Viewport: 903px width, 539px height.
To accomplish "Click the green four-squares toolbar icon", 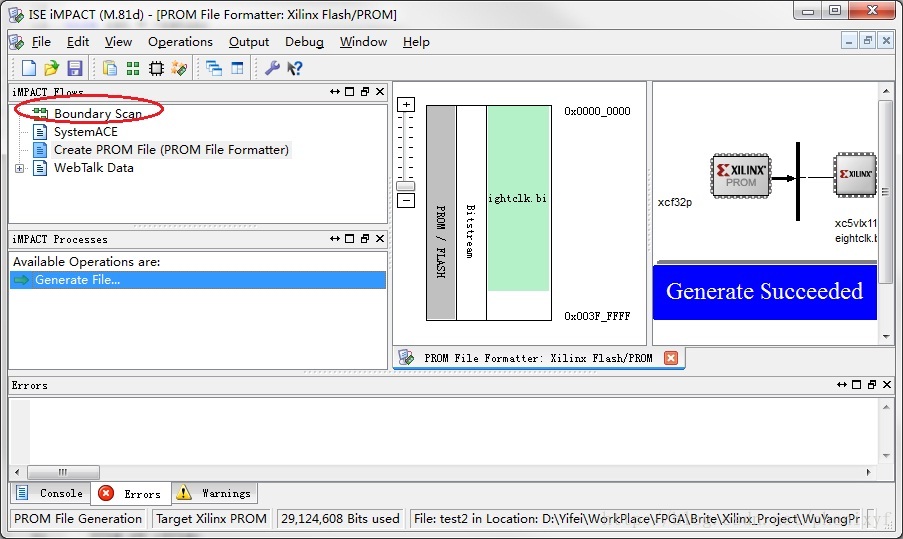I will [x=133, y=68].
